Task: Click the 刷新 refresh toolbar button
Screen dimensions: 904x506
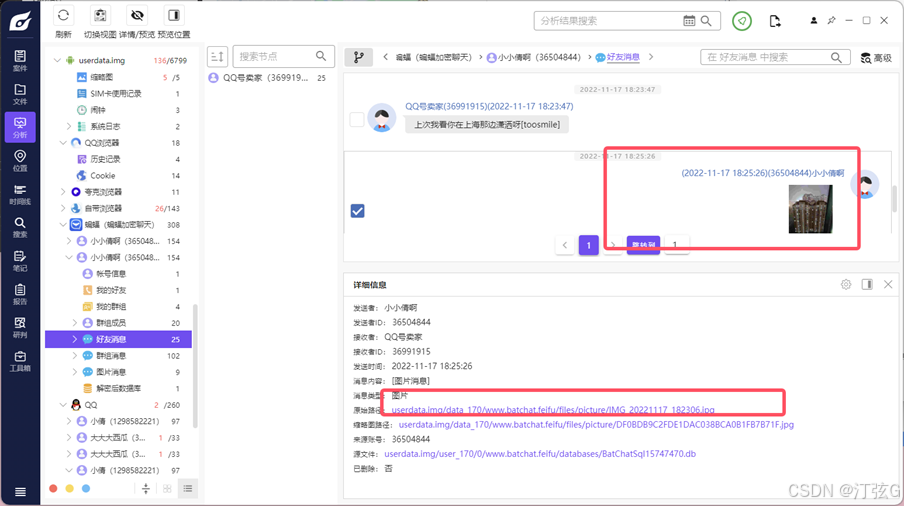Action: click(x=63, y=22)
